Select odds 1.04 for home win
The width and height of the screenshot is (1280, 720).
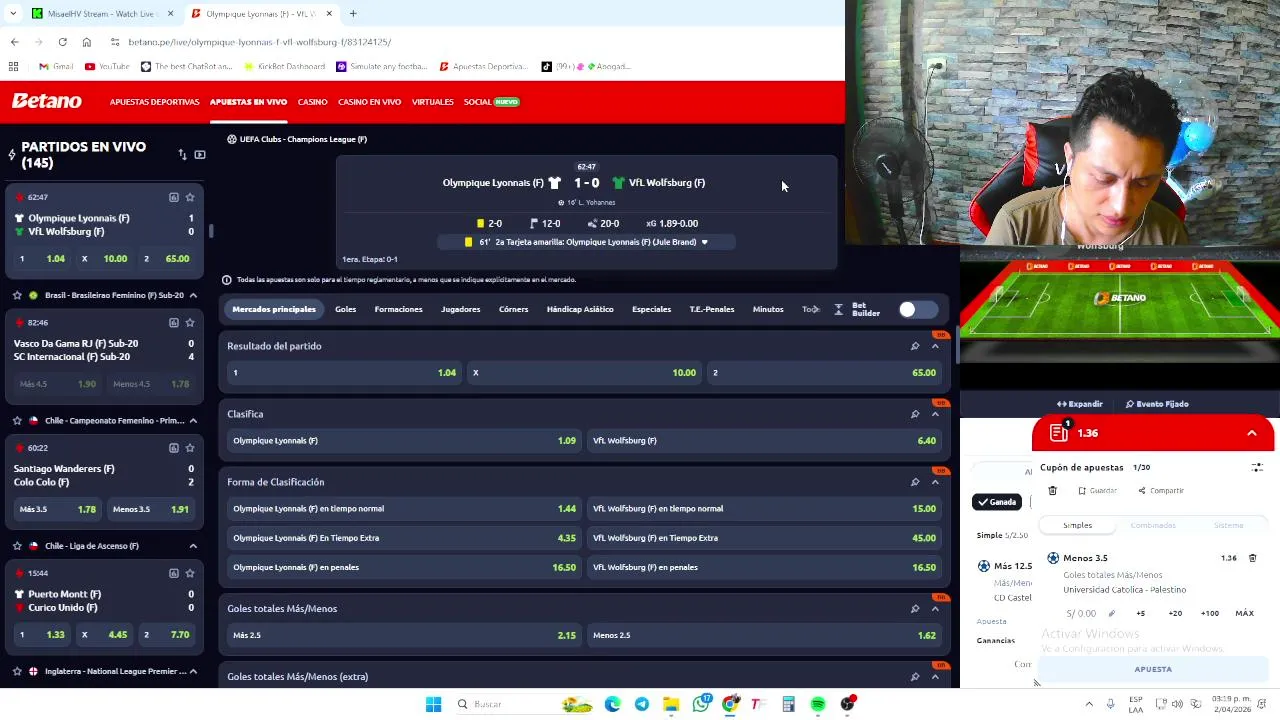click(x=343, y=372)
